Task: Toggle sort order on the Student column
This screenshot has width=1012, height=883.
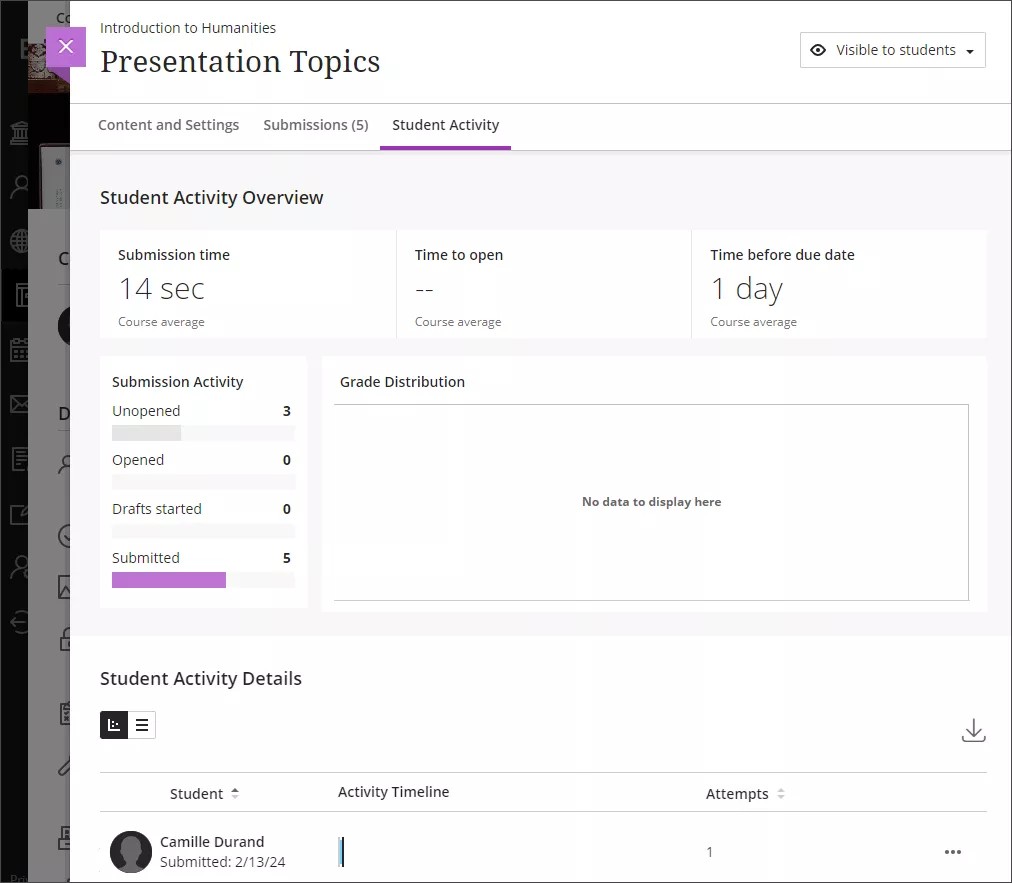Action: tap(233, 792)
